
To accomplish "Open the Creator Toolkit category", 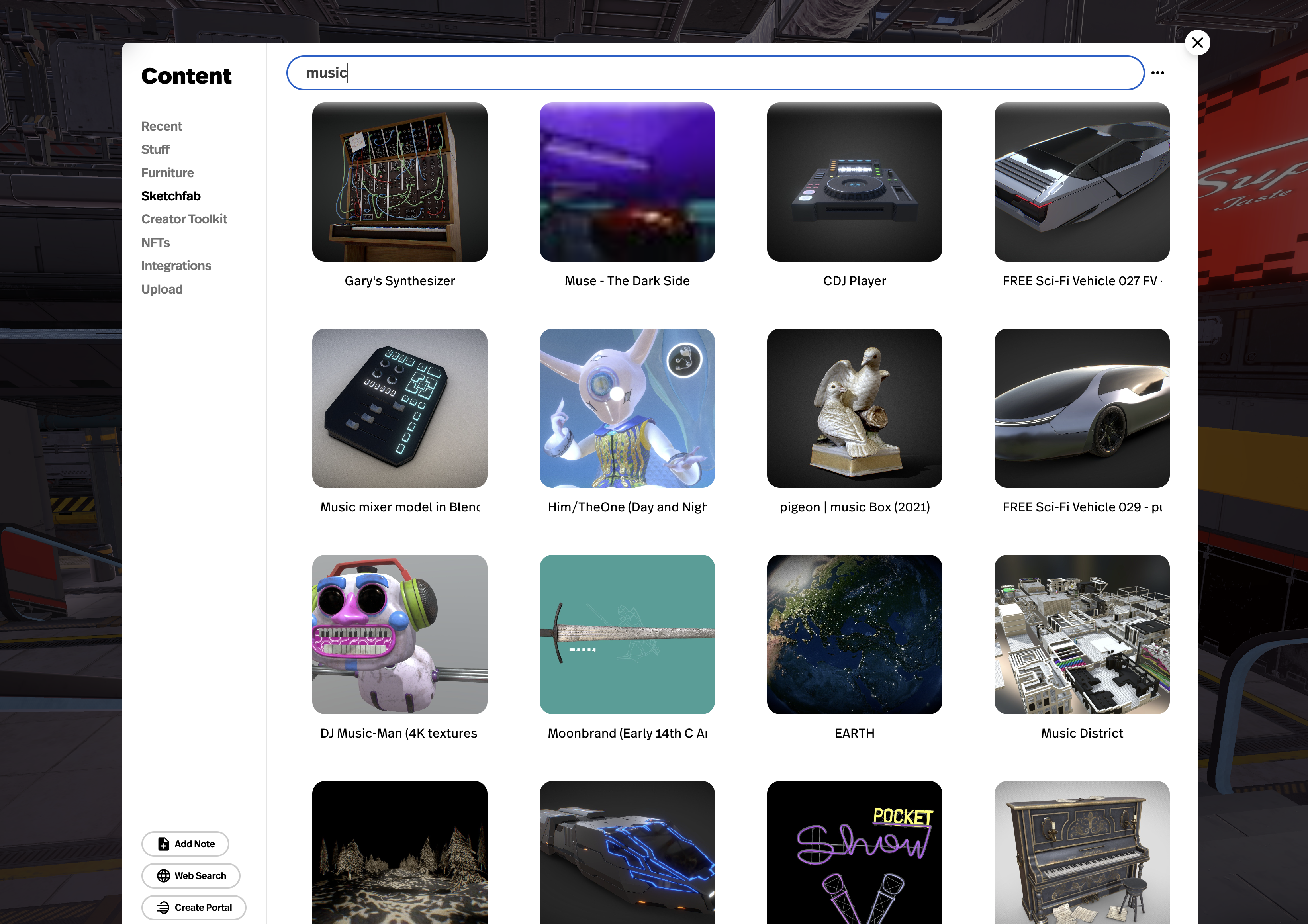I will pyautogui.click(x=184, y=219).
